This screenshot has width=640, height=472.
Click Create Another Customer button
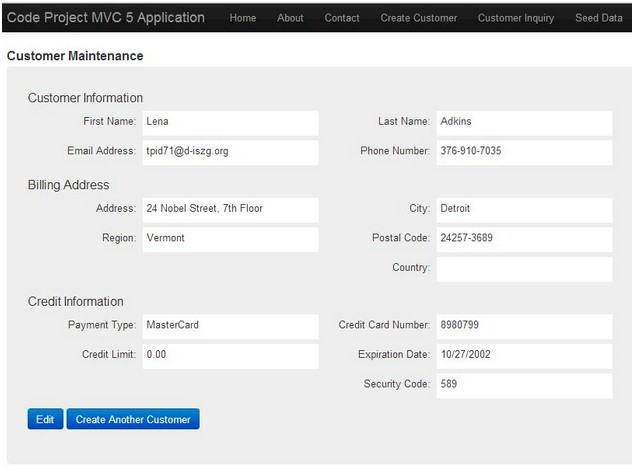(133, 419)
